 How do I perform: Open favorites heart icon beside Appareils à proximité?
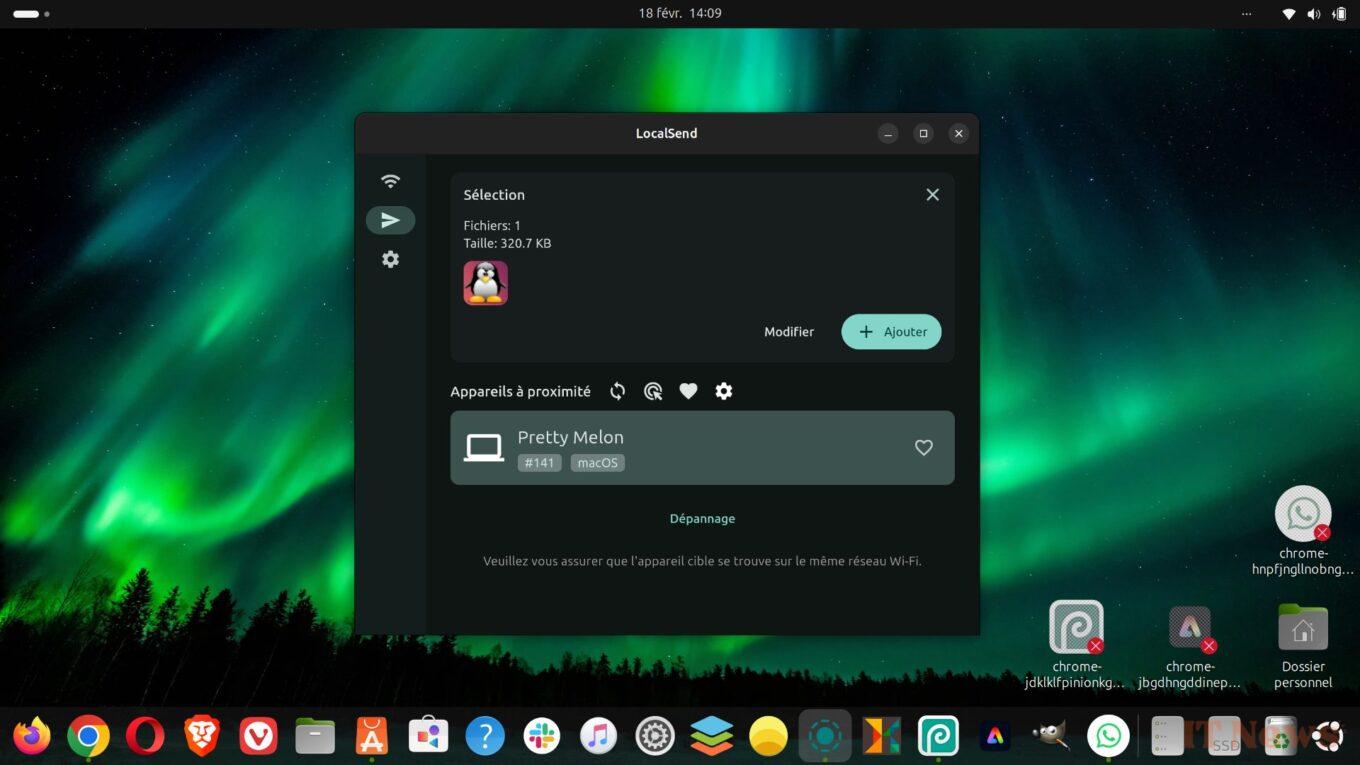click(688, 391)
